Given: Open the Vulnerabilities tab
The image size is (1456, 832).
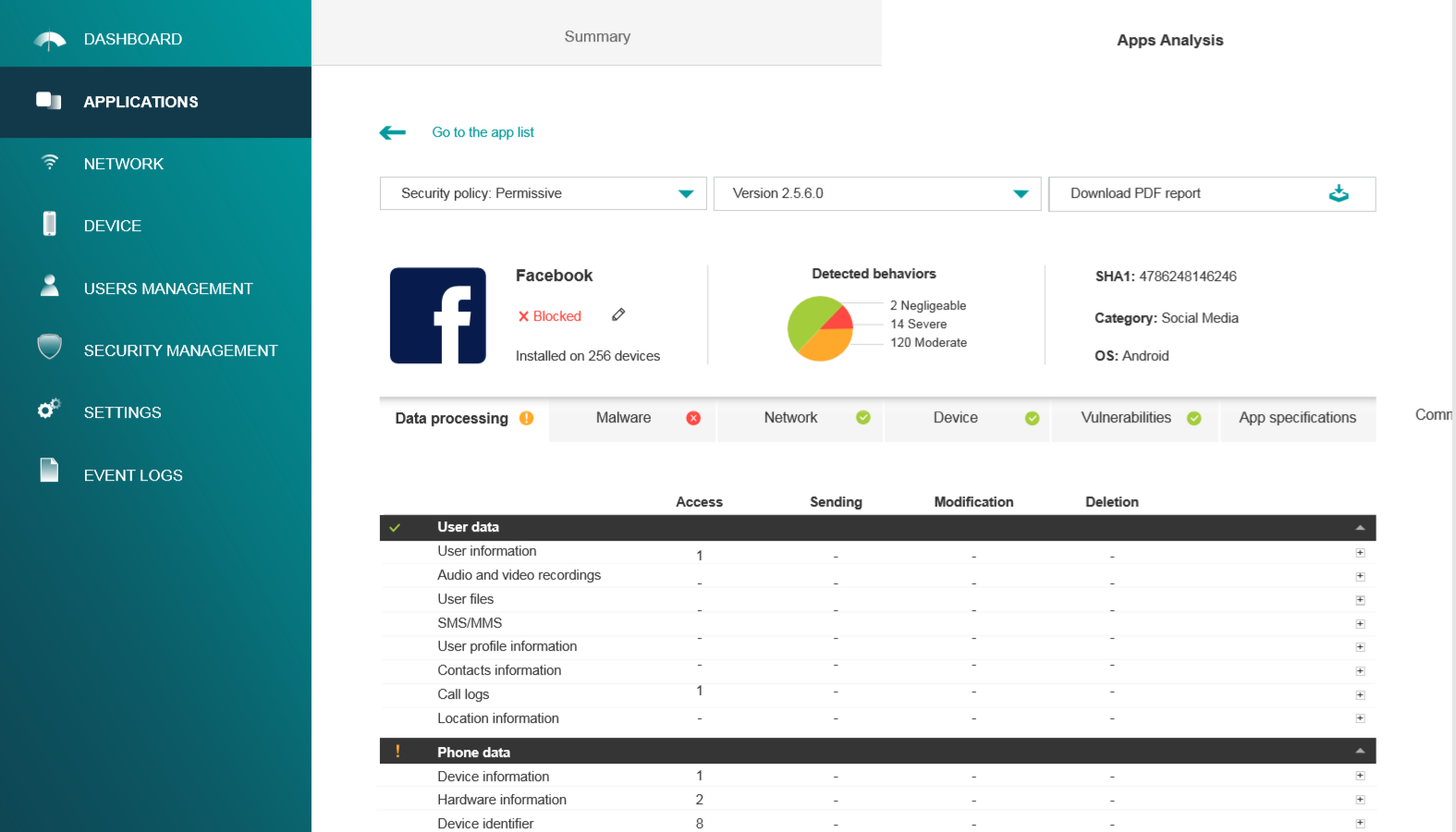Looking at the screenshot, I should pyautogui.click(x=1126, y=418).
